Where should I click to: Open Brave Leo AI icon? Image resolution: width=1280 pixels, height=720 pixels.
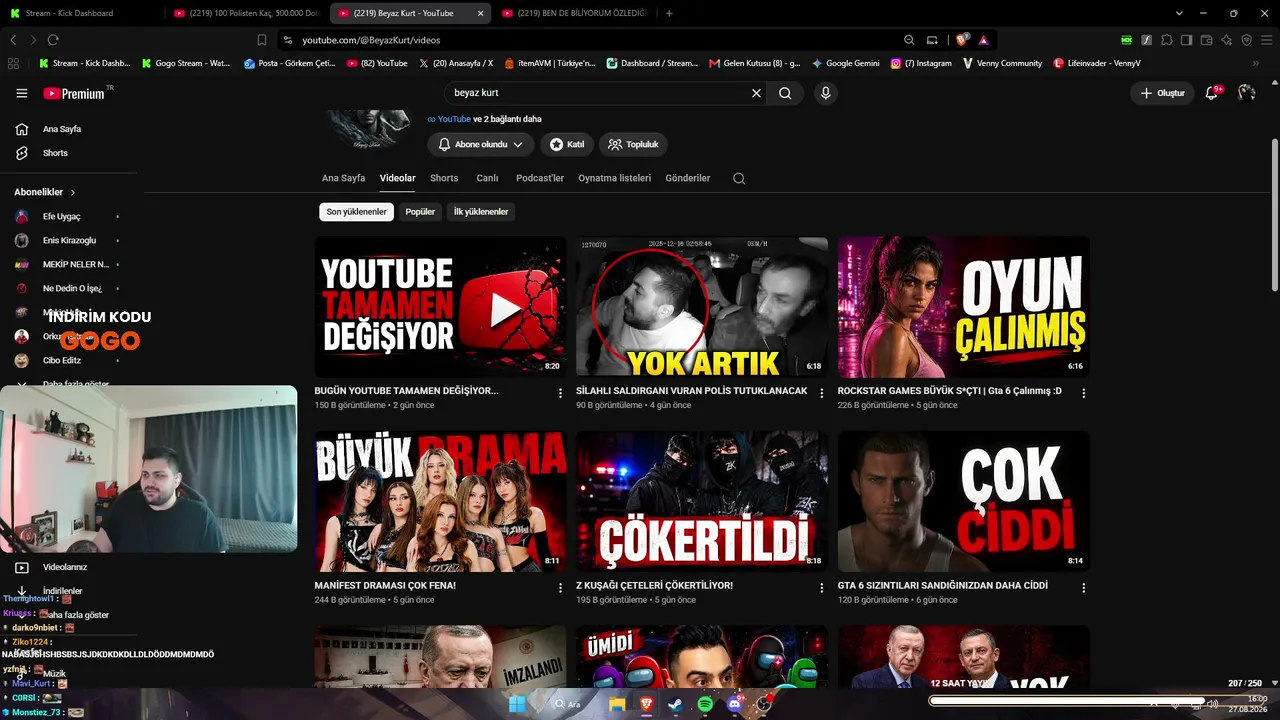[x=1226, y=40]
